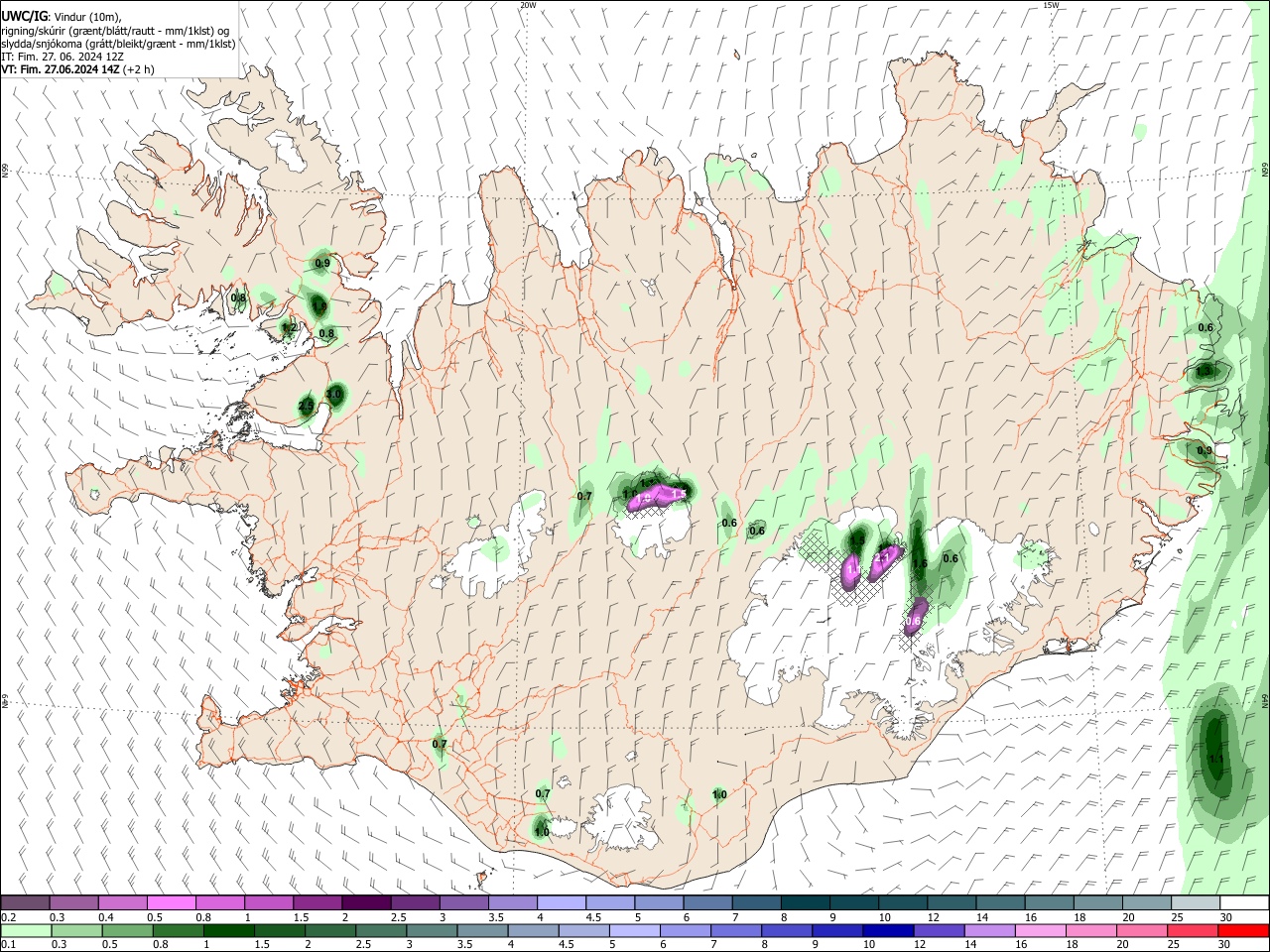The height and width of the screenshot is (952, 1270).
Task: Click the medium green 0.5–0.8 swatch in bottom legend row
Action: (128, 931)
